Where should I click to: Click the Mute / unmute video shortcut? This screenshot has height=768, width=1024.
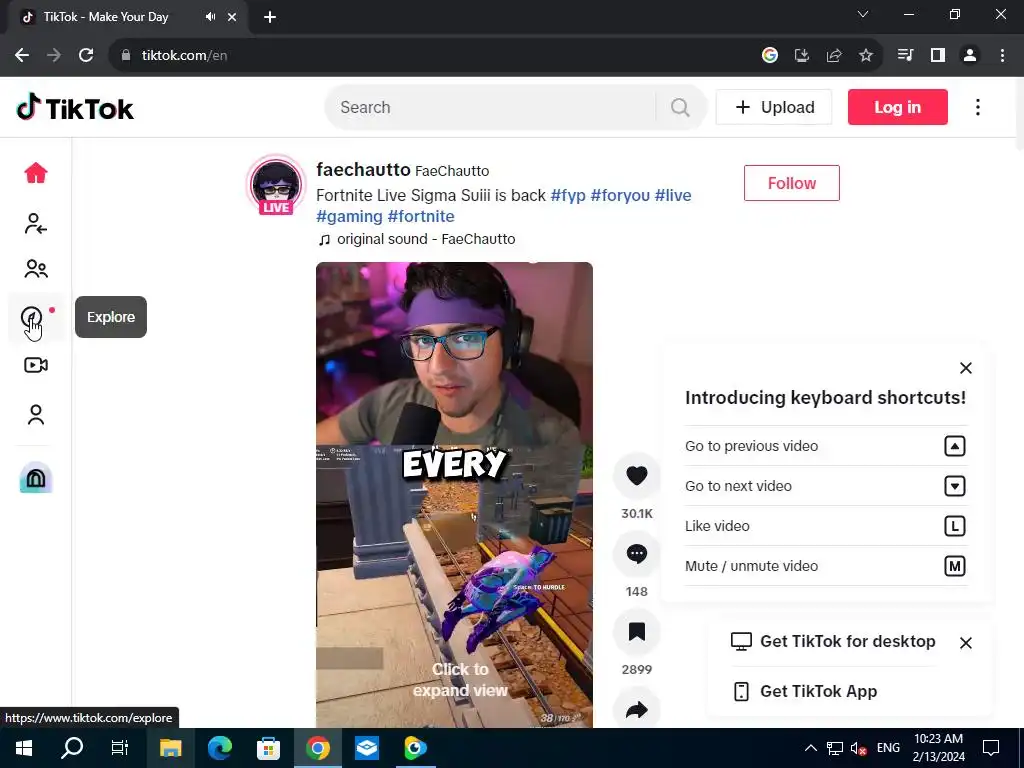point(825,566)
